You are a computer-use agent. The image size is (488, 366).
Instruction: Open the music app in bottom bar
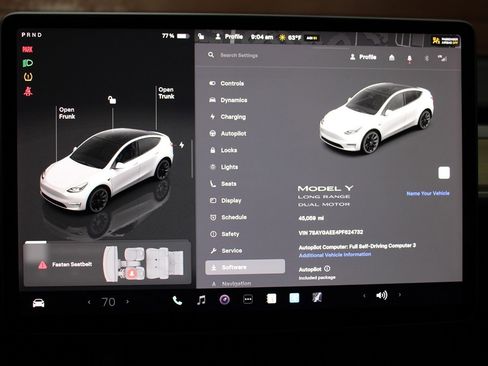coord(201,300)
